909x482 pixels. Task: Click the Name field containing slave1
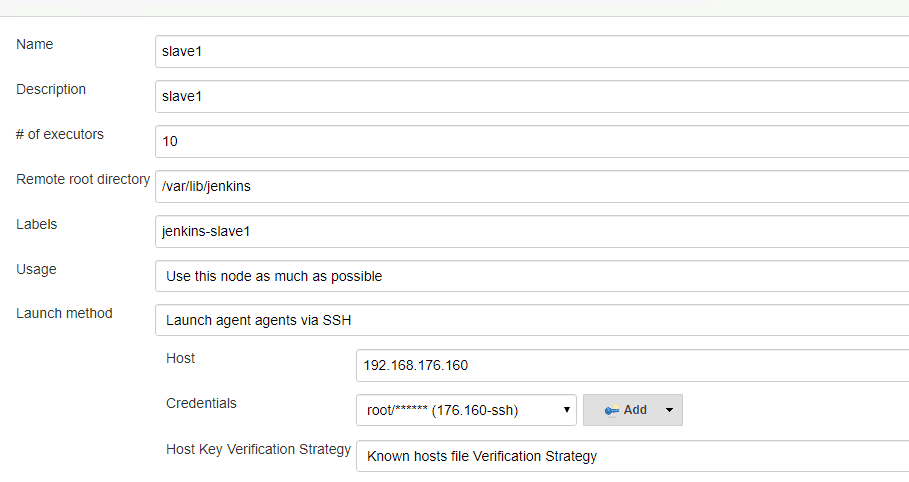pyautogui.click(x=531, y=51)
